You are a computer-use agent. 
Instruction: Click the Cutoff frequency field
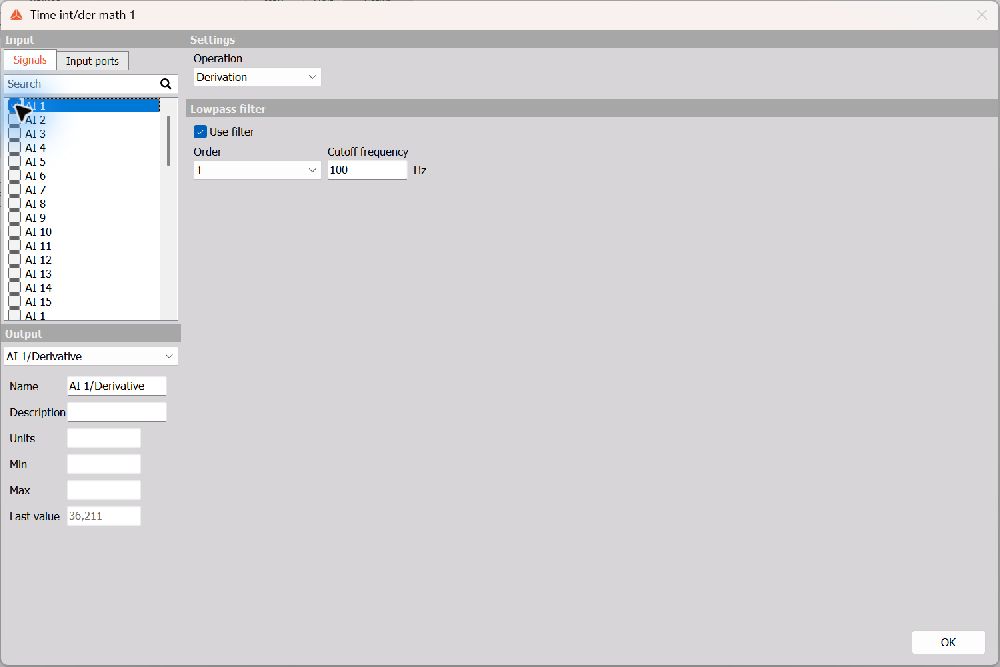(367, 170)
